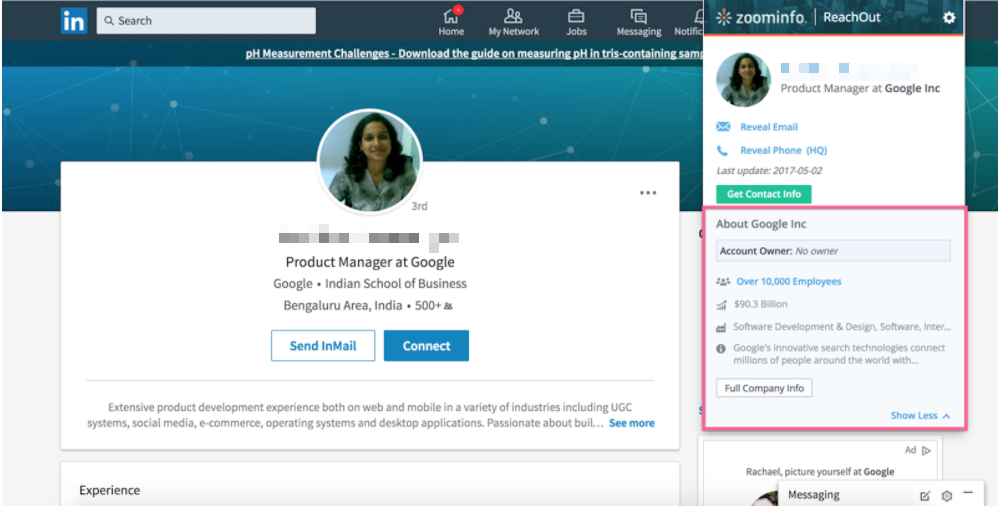Viewport: 998px width, 506px height.
Task: Expand summary with See more
Action: tap(631, 423)
